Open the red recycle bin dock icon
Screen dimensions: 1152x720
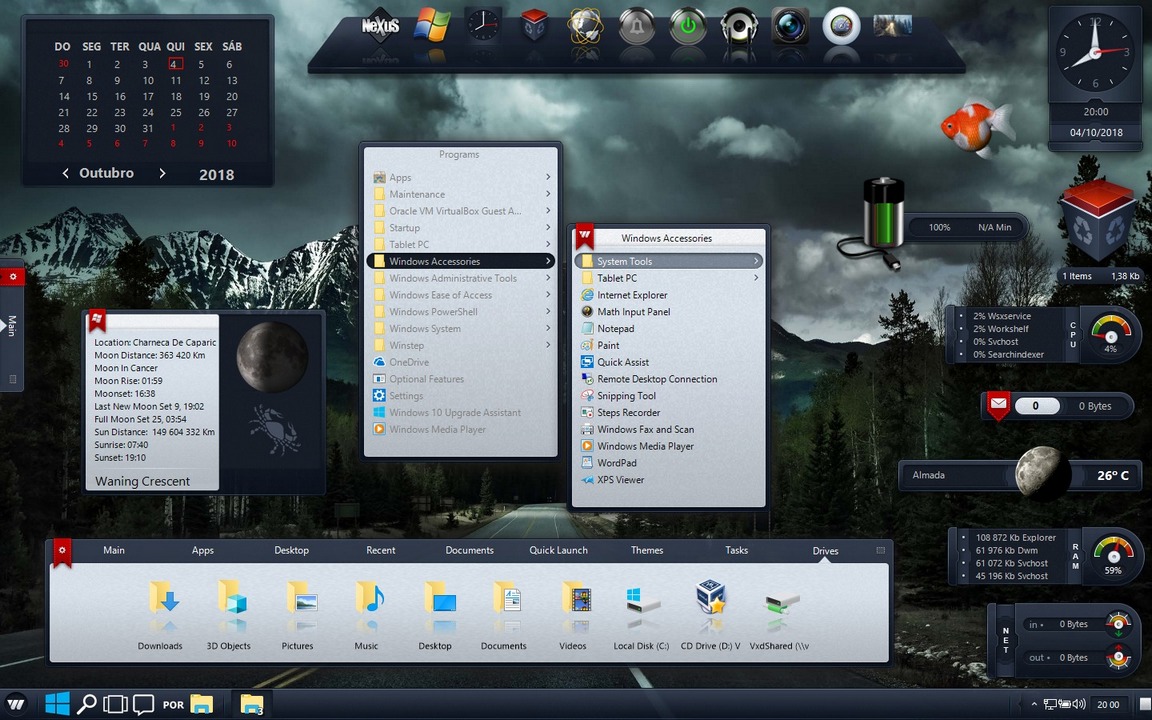pyautogui.click(x=534, y=26)
